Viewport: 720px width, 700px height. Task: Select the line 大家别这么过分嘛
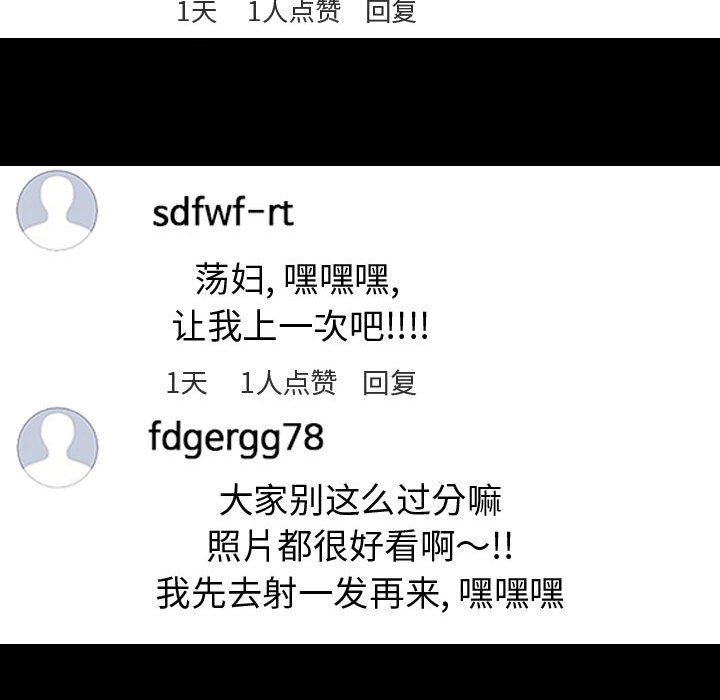point(360,500)
